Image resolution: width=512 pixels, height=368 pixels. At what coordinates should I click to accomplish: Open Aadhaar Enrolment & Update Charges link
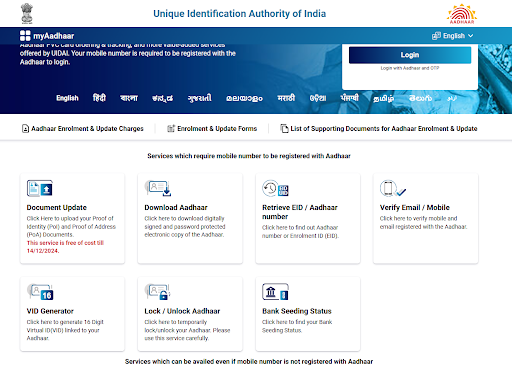[87, 129]
